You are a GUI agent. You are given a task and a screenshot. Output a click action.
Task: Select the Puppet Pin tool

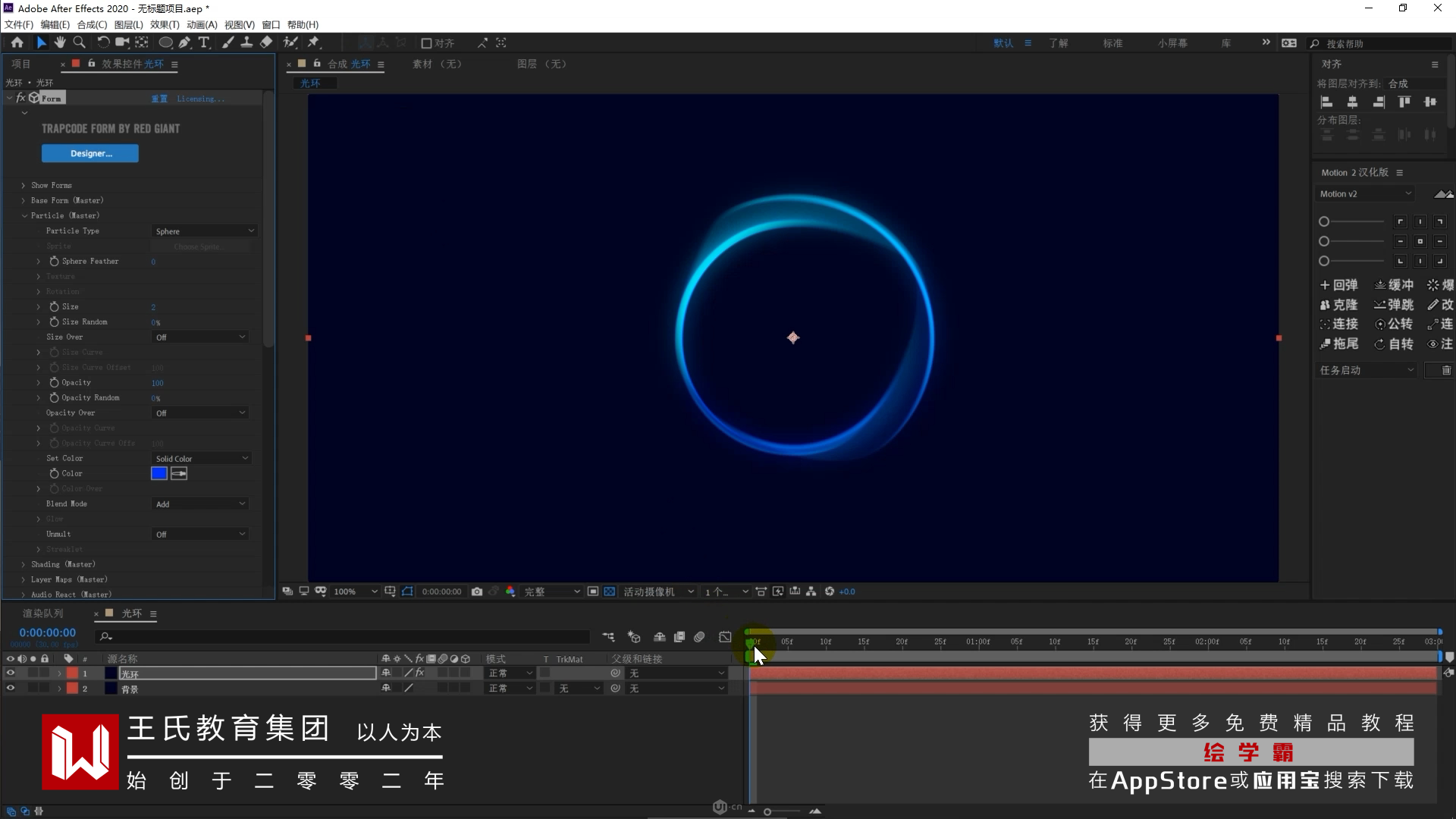[313, 42]
